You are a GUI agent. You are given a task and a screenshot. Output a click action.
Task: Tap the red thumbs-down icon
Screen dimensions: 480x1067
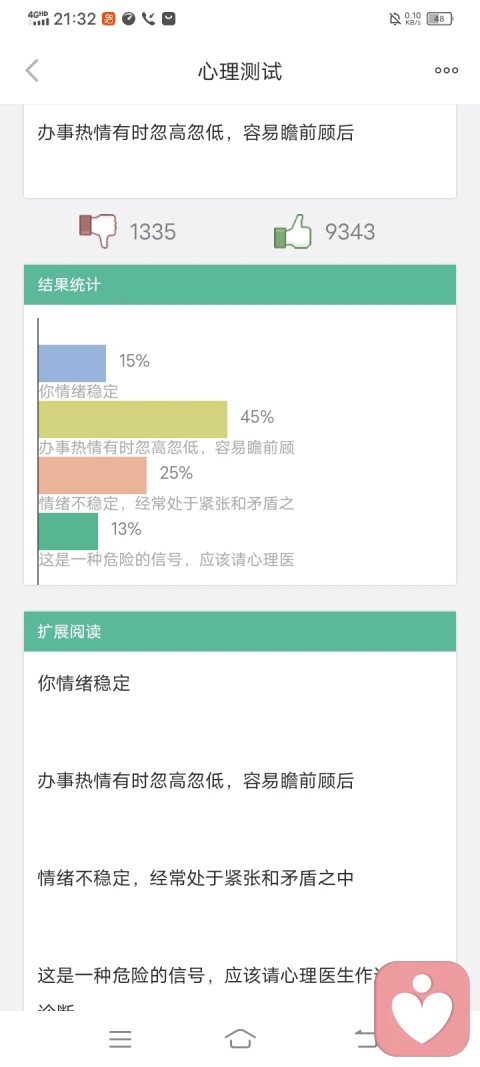click(97, 231)
